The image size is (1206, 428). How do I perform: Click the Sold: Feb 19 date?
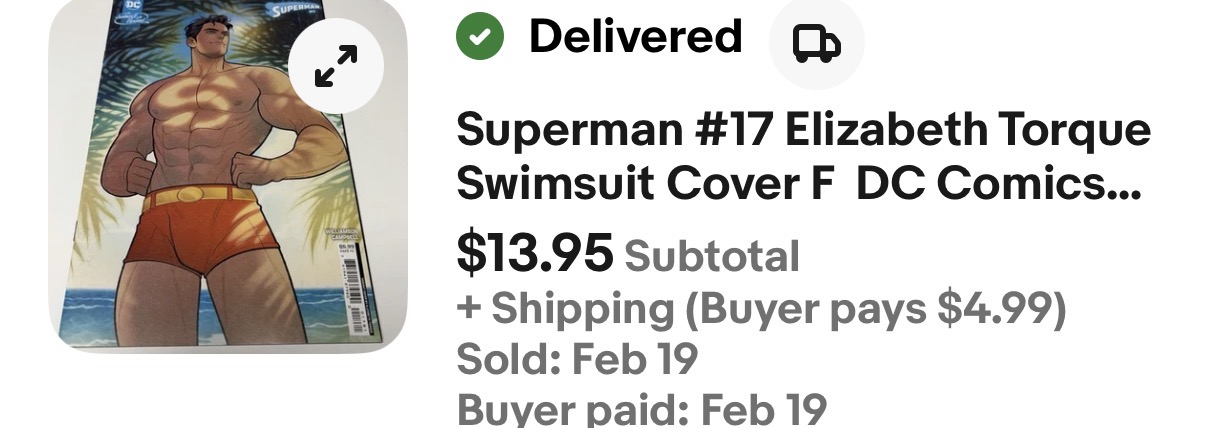577,359
